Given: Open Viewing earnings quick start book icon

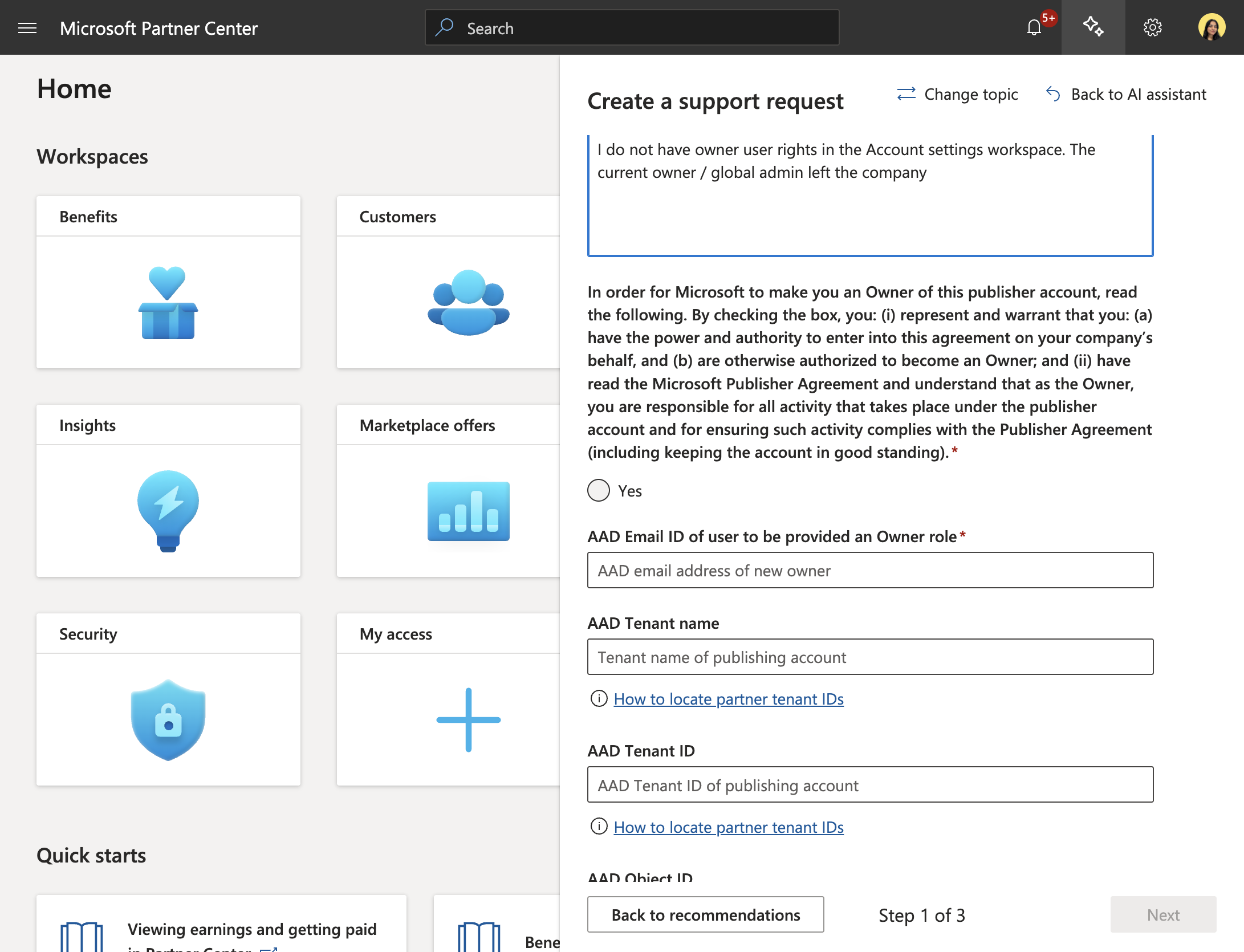Looking at the screenshot, I should coord(82,937).
